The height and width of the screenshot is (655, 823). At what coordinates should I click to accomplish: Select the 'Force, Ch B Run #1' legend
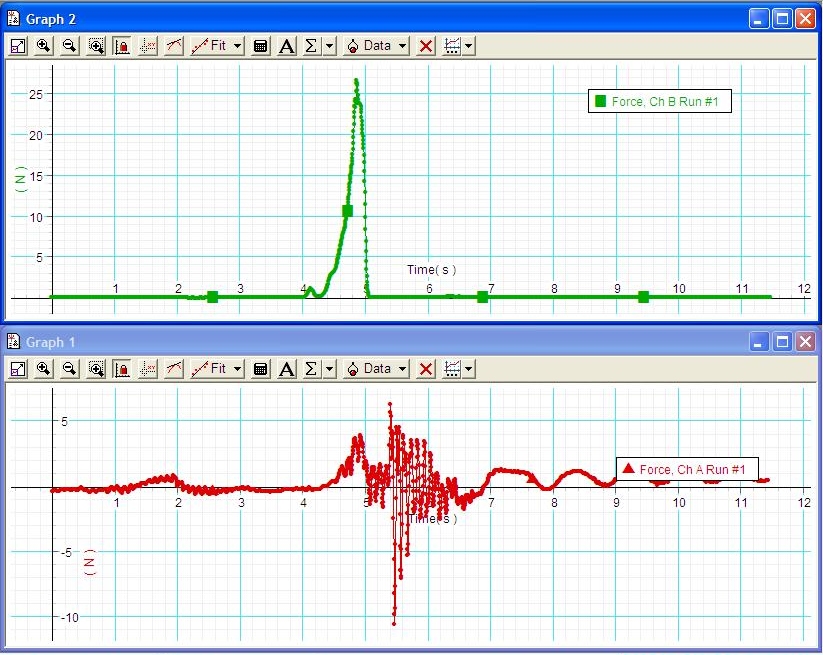(660, 101)
